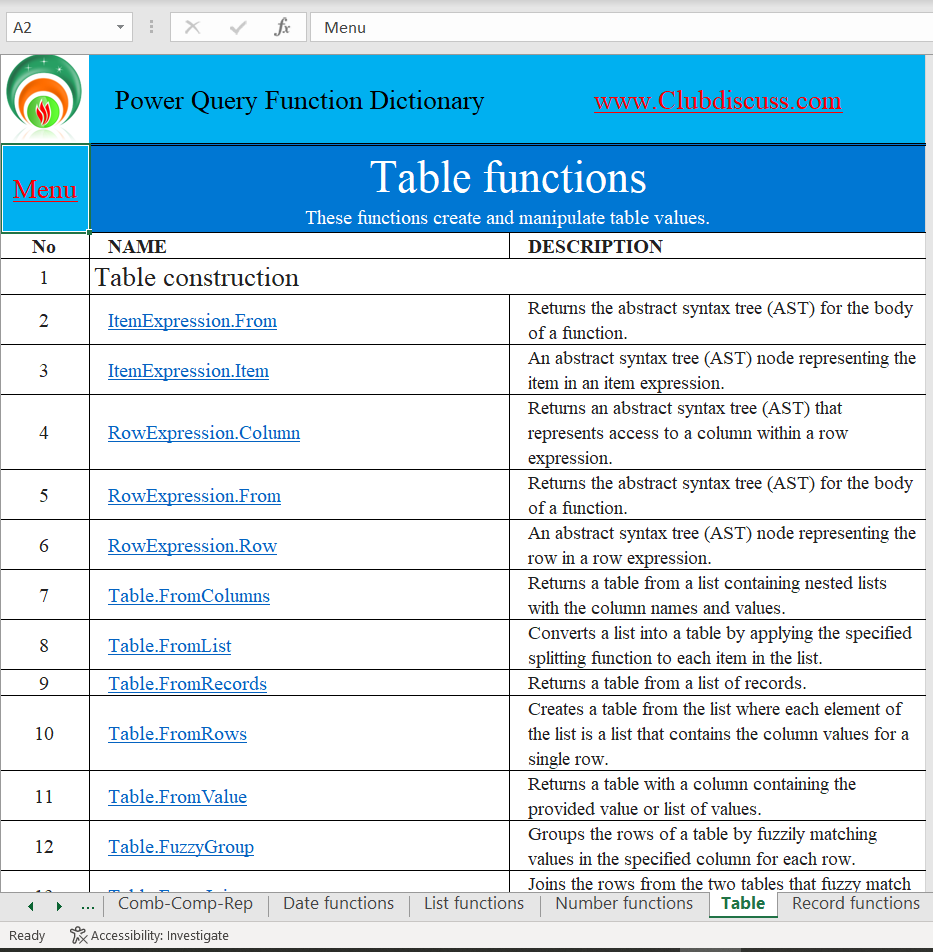Viewport: 933px width, 952px height.
Task: Open the RowExpression.From link
Action: (x=194, y=495)
